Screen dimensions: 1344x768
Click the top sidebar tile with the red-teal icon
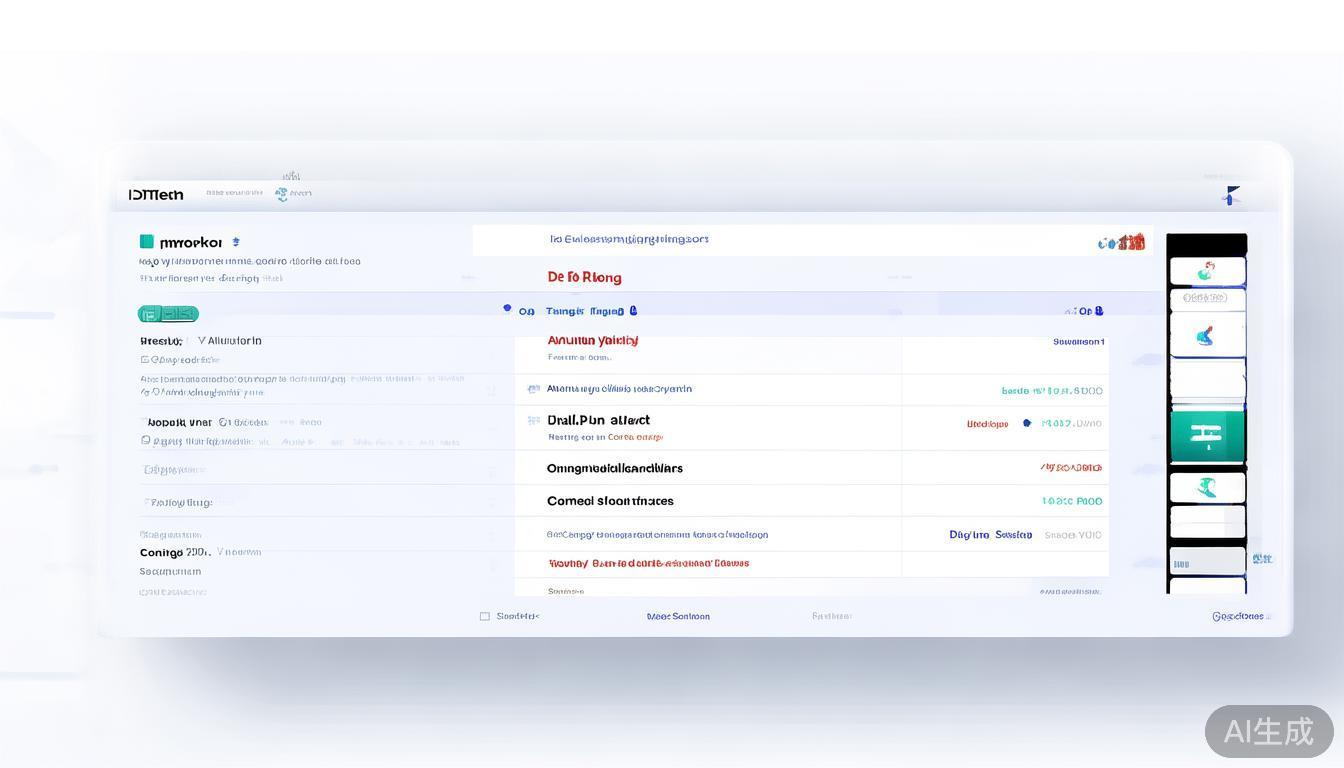(1207, 271)
